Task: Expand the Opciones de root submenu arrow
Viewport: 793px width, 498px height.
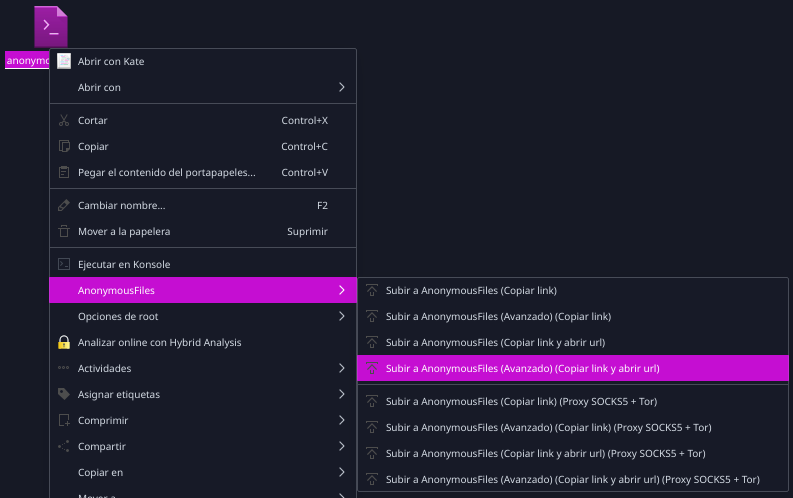Action: pyautogui.click(x=342, y=316)
